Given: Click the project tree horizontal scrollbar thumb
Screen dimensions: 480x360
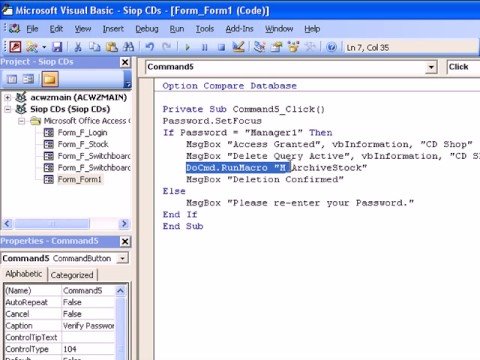Looking at the screenshot, I should [52, 223].
